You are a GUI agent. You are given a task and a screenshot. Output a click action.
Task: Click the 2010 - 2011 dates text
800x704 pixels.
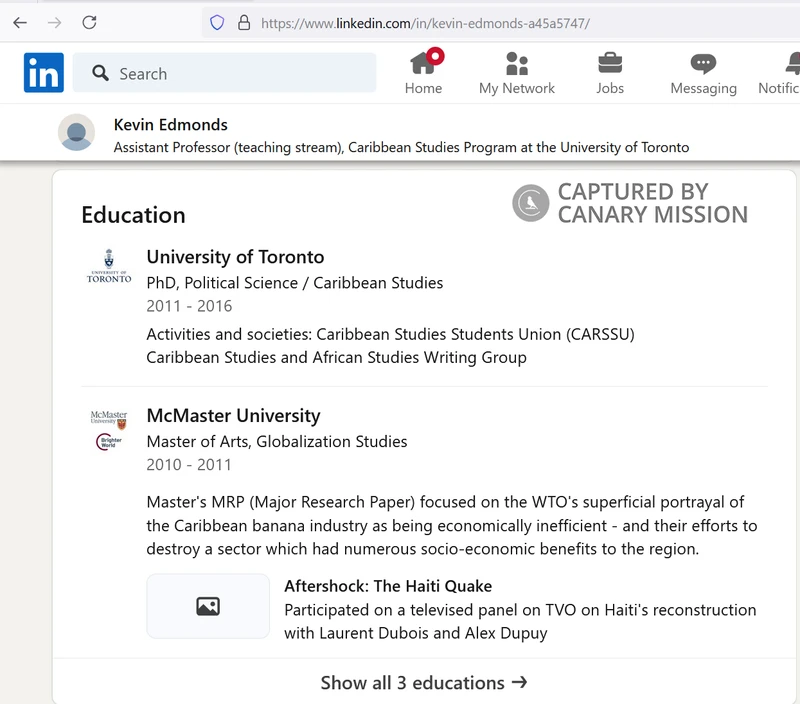189,464
